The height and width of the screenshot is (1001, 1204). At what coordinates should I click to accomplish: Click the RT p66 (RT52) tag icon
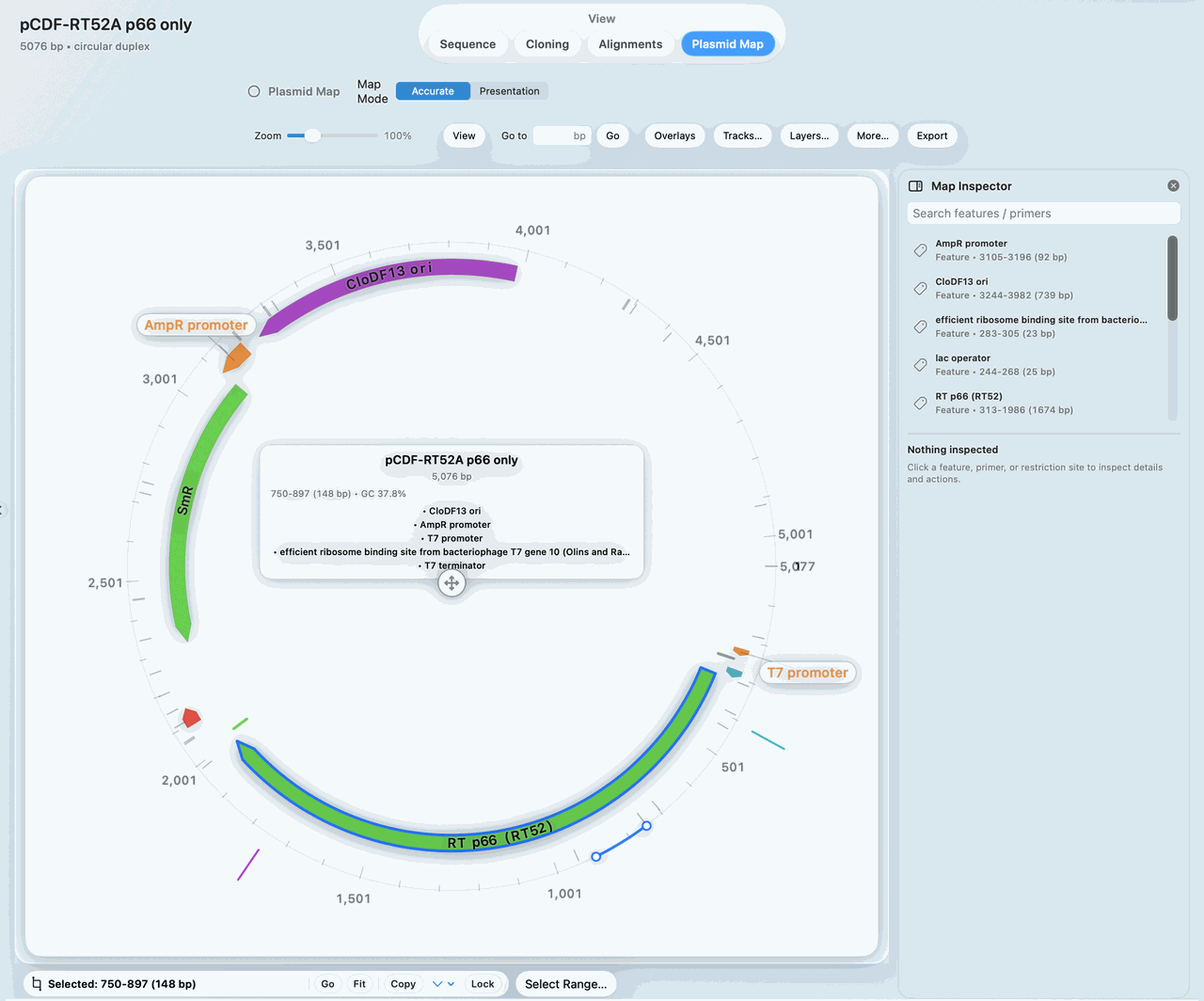[920, 403]
